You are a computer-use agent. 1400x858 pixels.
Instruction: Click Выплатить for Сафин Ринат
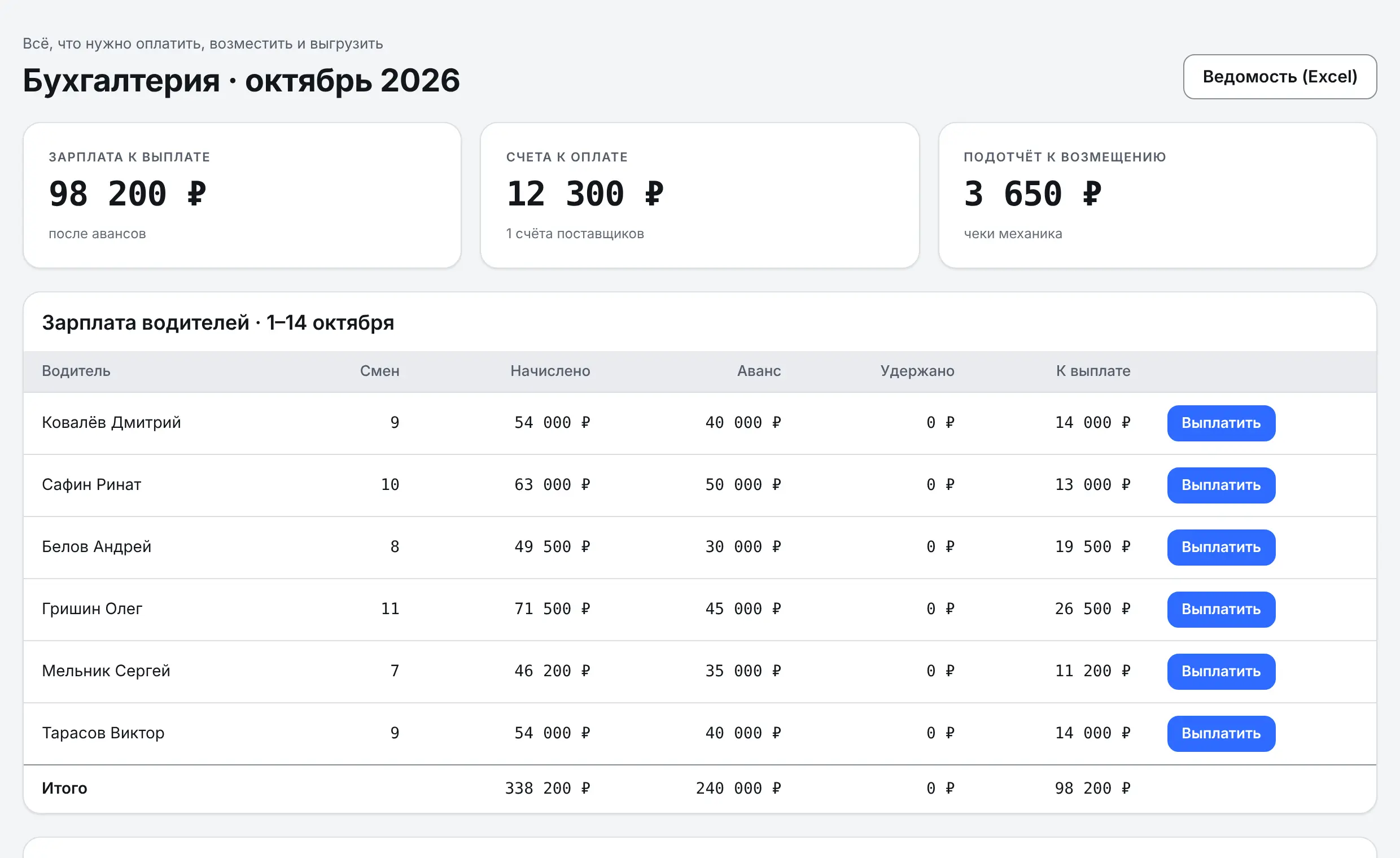(x=1221, y=485)
